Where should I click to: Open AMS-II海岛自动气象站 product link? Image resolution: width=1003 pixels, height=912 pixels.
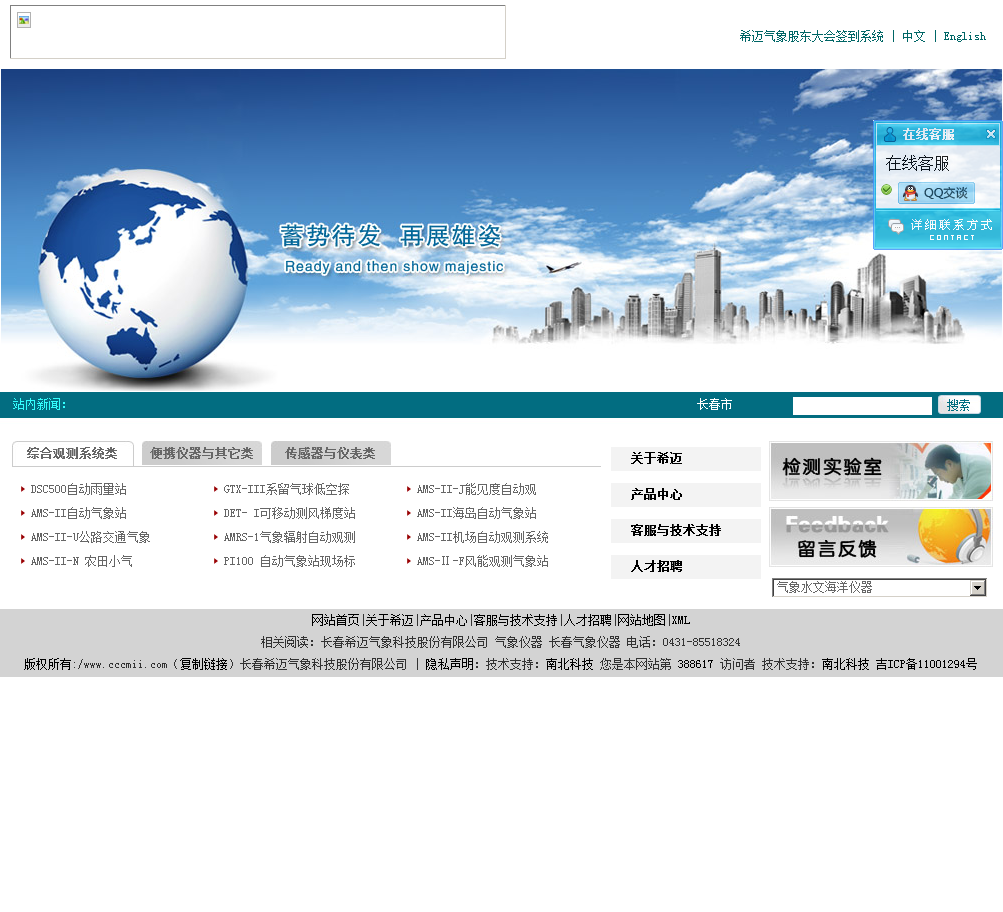pos(476,514)
